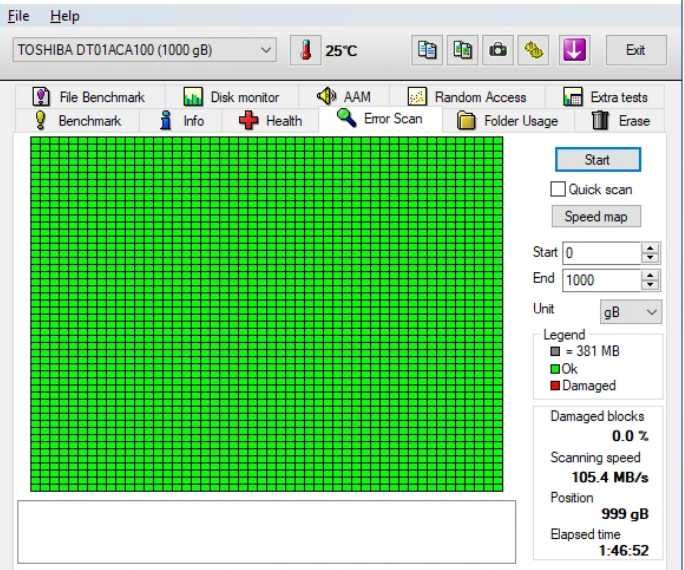Screen dimensions: 684x570
Task: Increase the Start value with up arrow
Action: (x=650, y=248)
